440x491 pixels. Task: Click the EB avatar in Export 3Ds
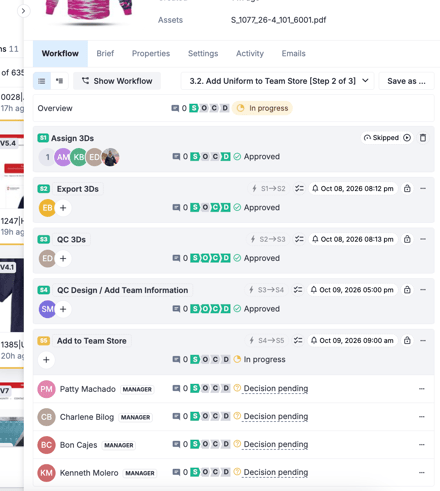47,208
